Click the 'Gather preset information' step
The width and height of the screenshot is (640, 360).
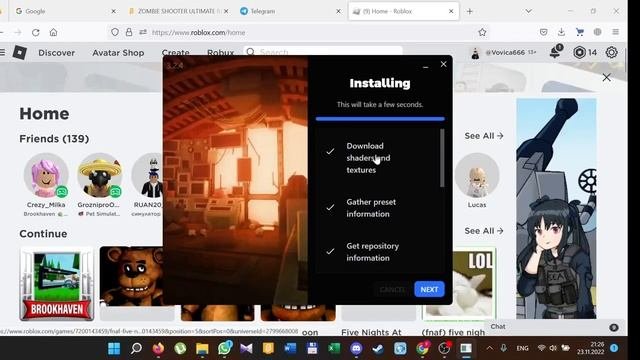(371, 208)
